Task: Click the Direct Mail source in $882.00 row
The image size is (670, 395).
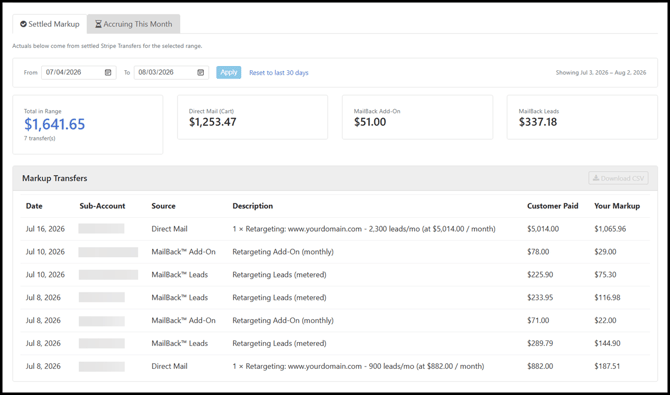Action: coord(169,366)
